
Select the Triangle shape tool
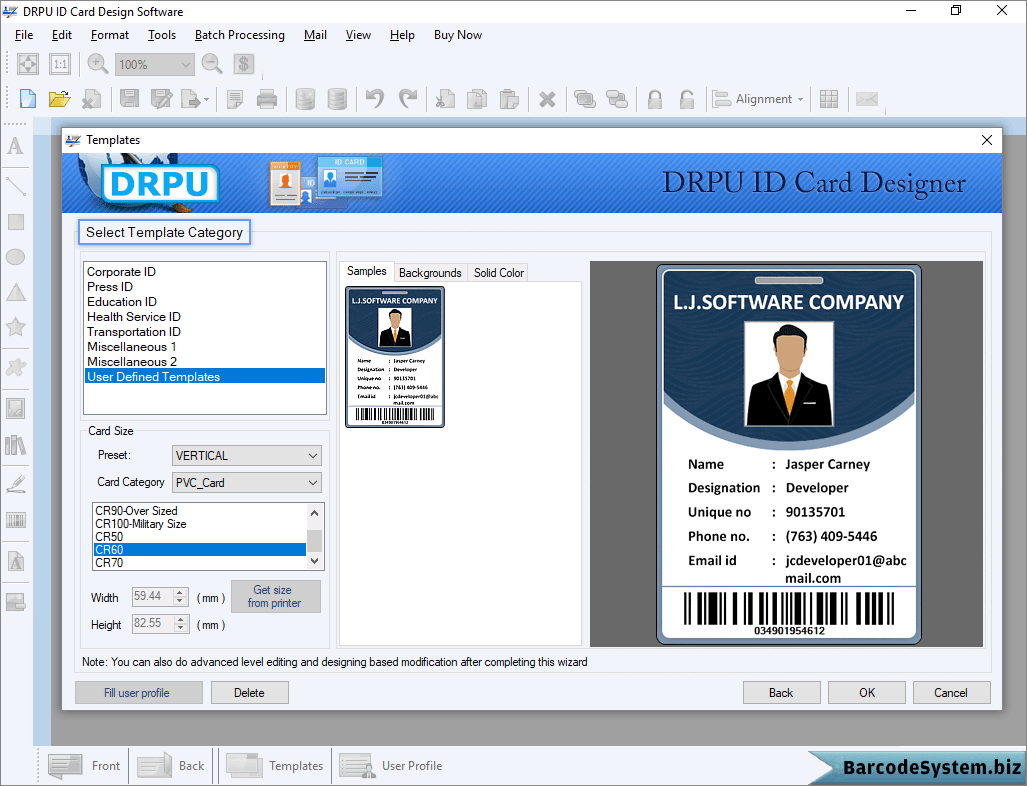pyautogui.click(x=16, y=292)
